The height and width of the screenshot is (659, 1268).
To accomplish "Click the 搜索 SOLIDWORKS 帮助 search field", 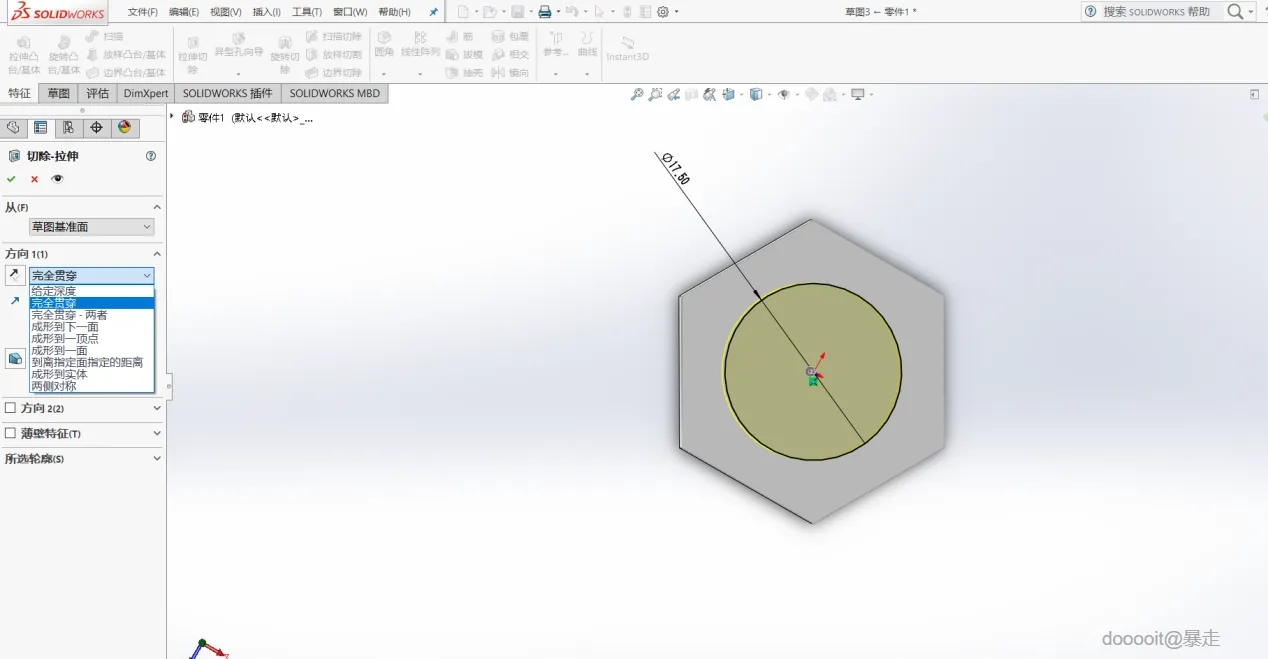I will 1157,12.
